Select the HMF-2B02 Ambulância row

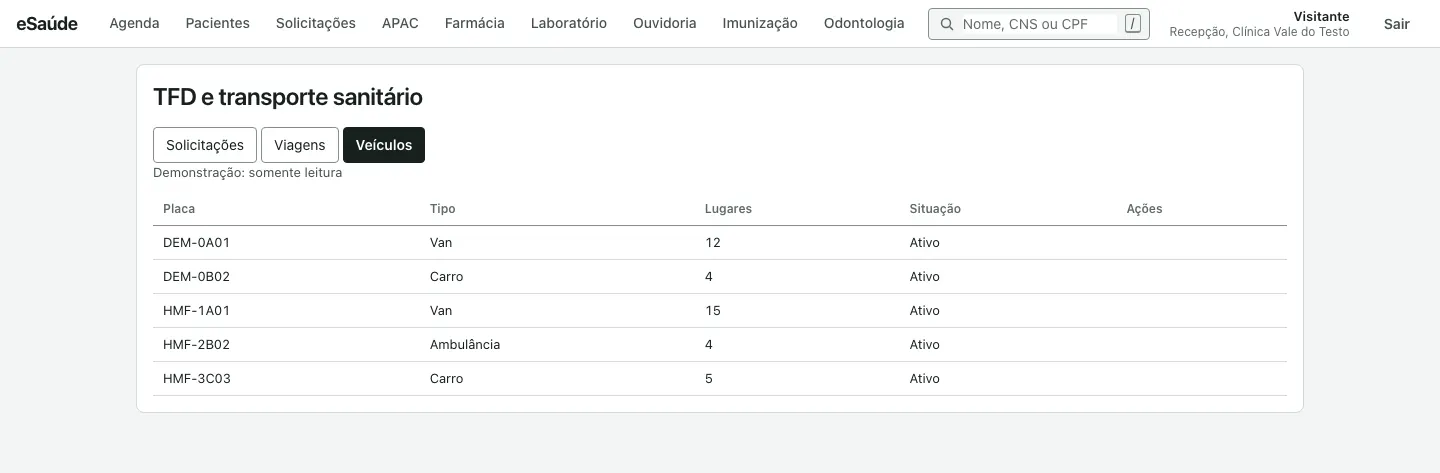click(720, 345)
